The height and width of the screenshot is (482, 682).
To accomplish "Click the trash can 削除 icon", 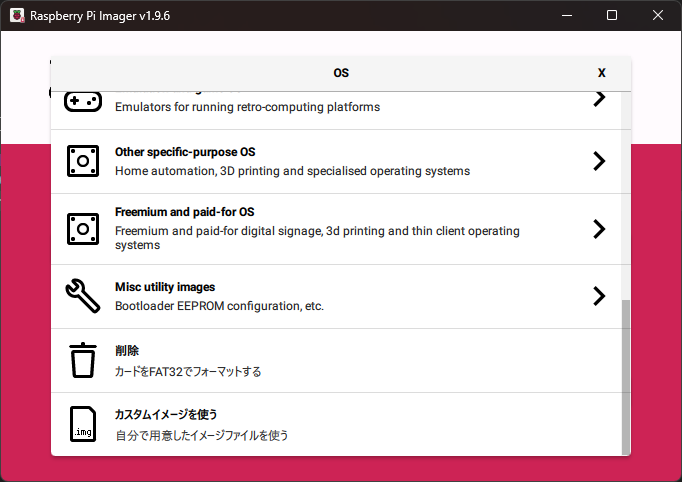I will coord(83,360).
